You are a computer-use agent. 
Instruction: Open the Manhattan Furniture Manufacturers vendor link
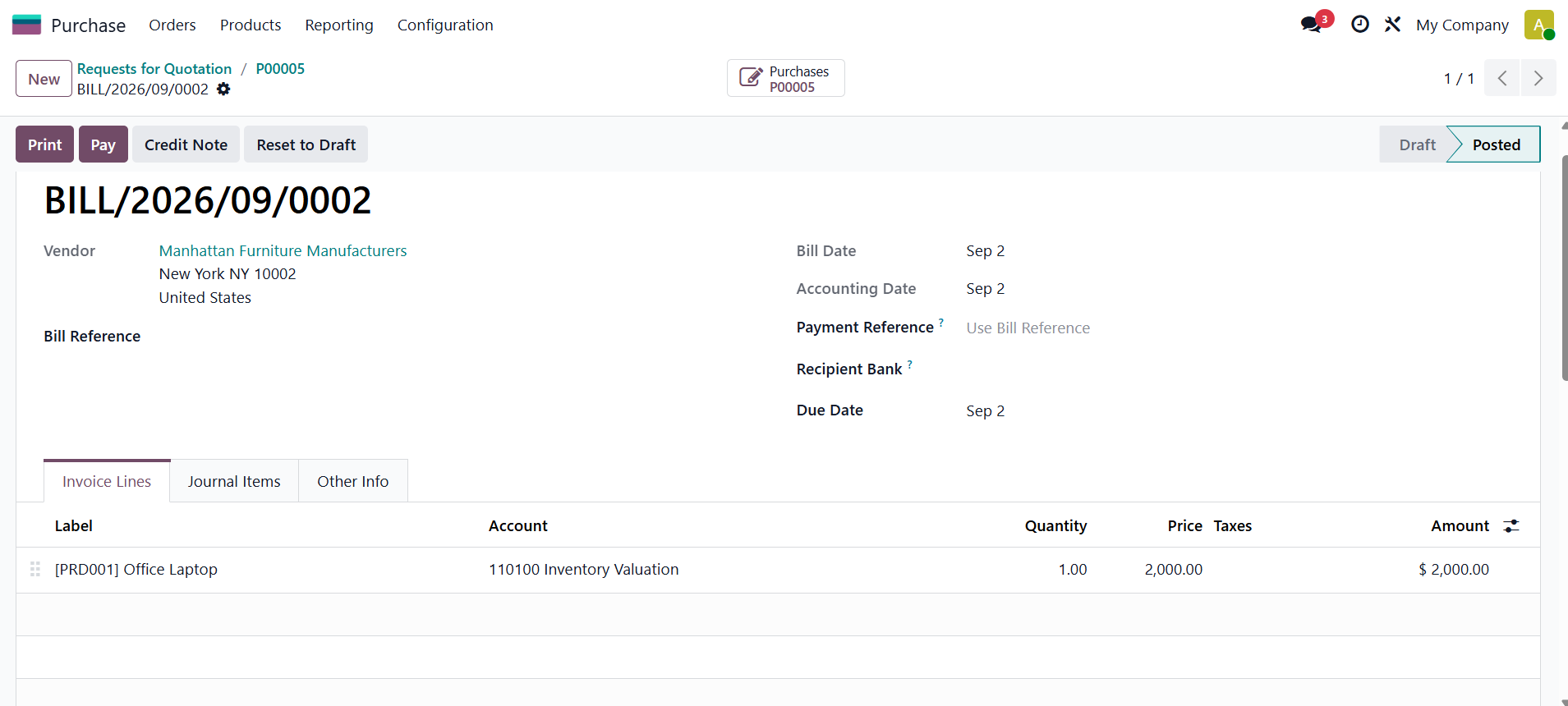[283, 251]
